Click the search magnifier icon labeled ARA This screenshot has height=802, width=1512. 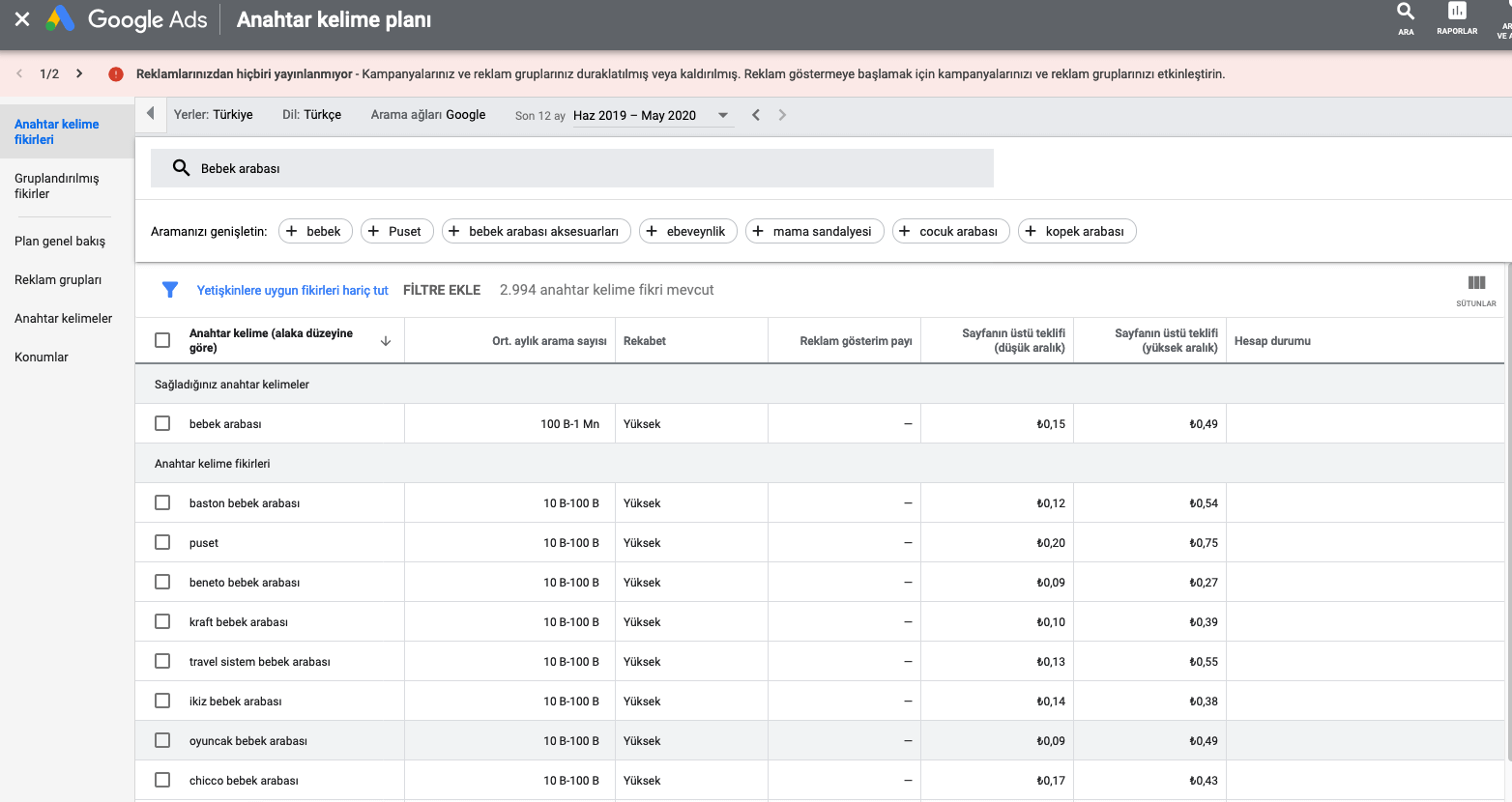1406,14
